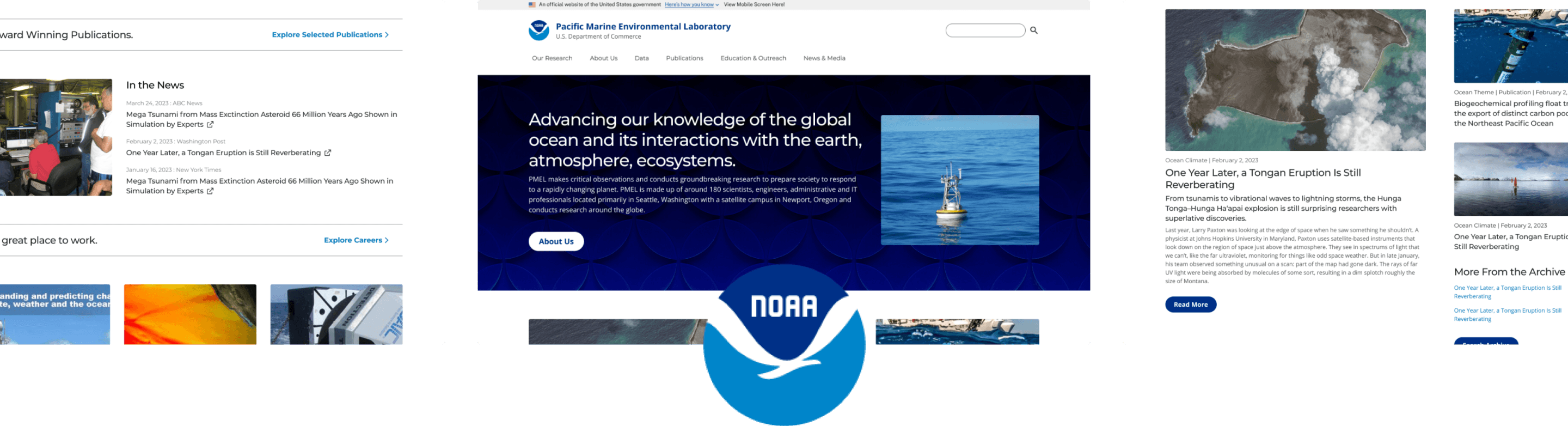Click "March 24, 2023 : ABC News" date line
The height and width of the screenshot is (426, 1568).
(164, 103)
